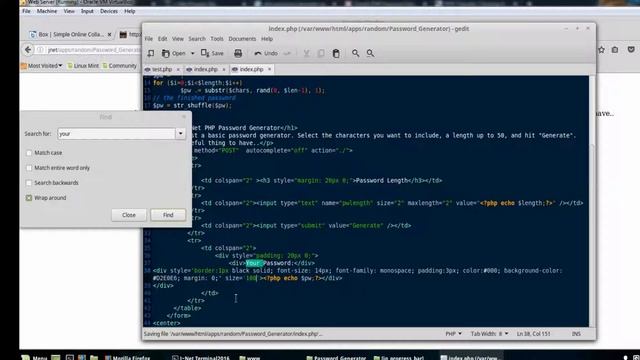Close the Box Firefox tab
Image resolution: width=640 pixels, height=360 pixels.
109,34
